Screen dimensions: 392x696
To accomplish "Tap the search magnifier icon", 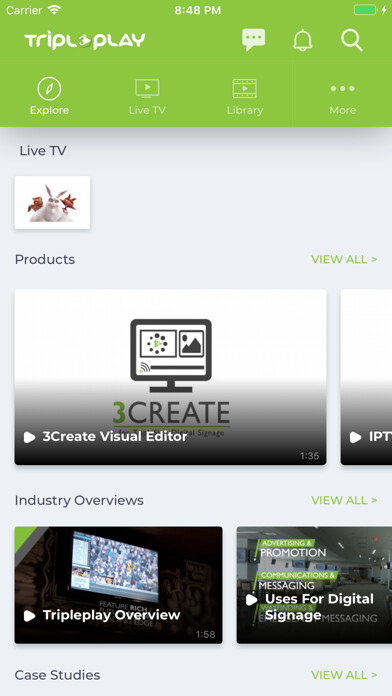I will pyautogui.click(x=352, y=40).
